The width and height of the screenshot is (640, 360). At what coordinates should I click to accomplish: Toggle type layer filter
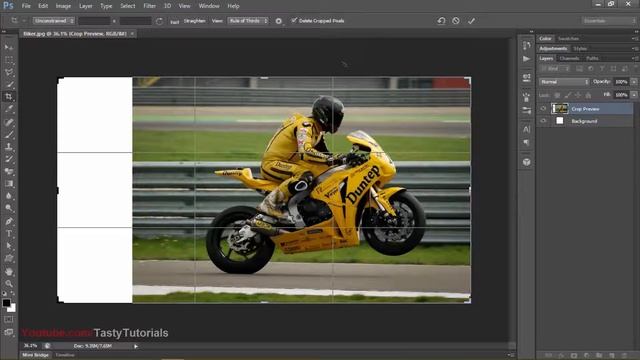[602, 69]
